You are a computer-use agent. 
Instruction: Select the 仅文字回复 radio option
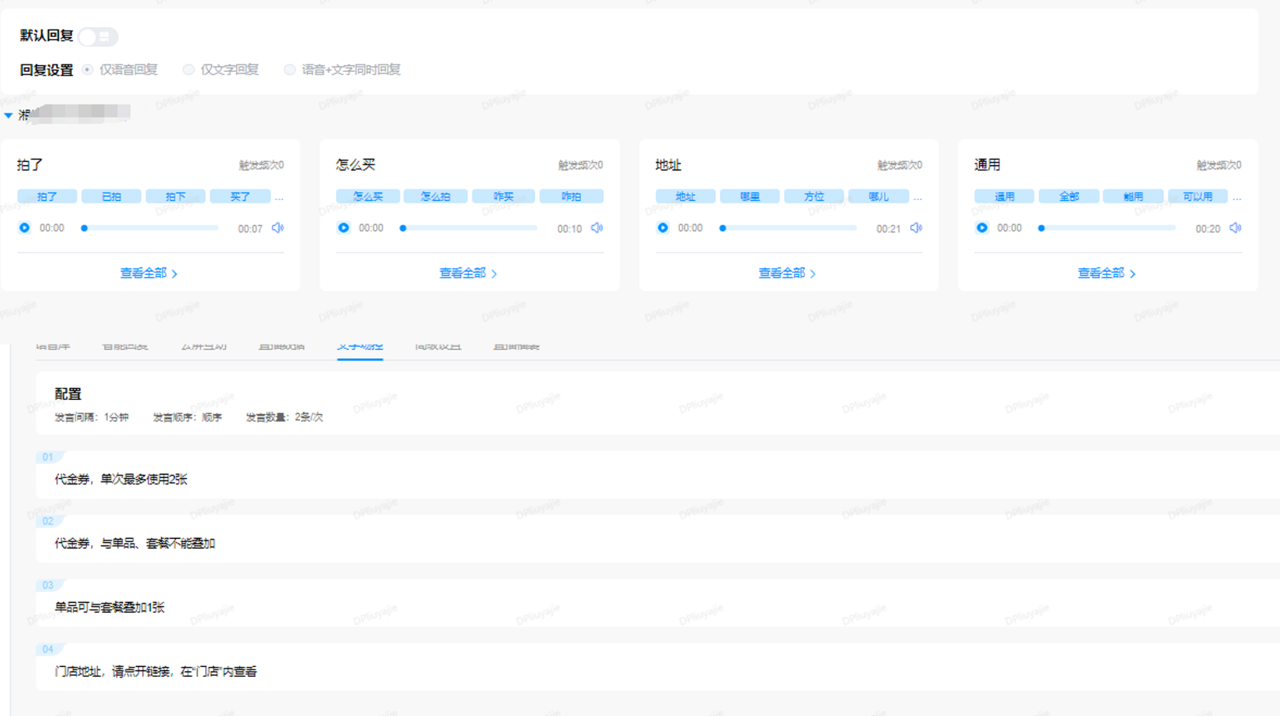(189, 70)
